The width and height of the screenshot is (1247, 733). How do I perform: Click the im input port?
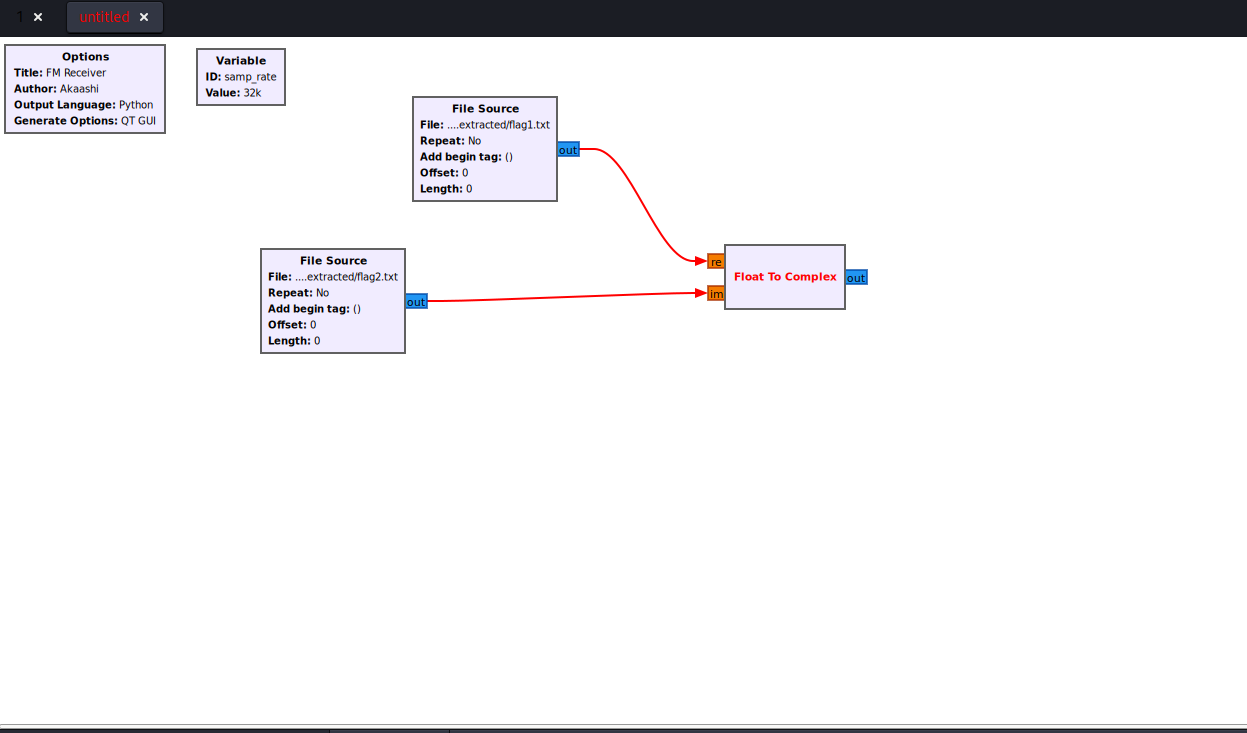point(715,294)
